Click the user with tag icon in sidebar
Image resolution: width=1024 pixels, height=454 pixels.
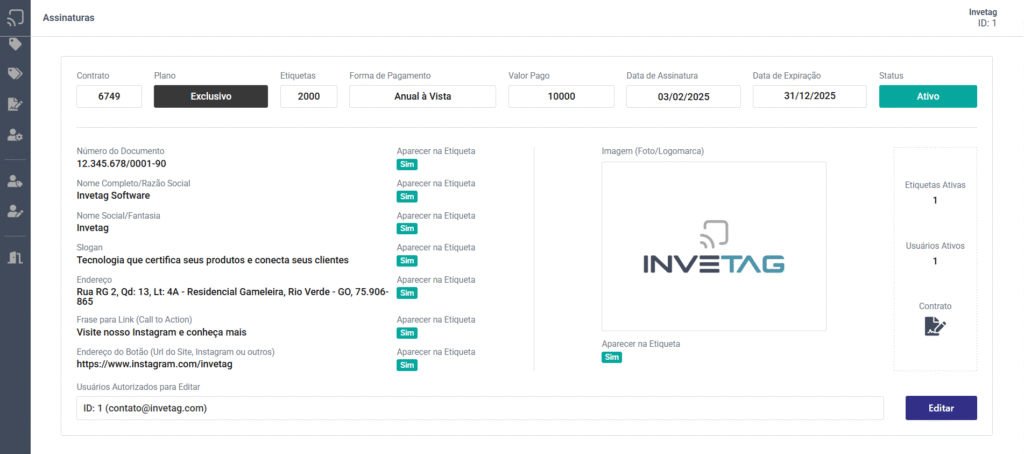[15, 181]
